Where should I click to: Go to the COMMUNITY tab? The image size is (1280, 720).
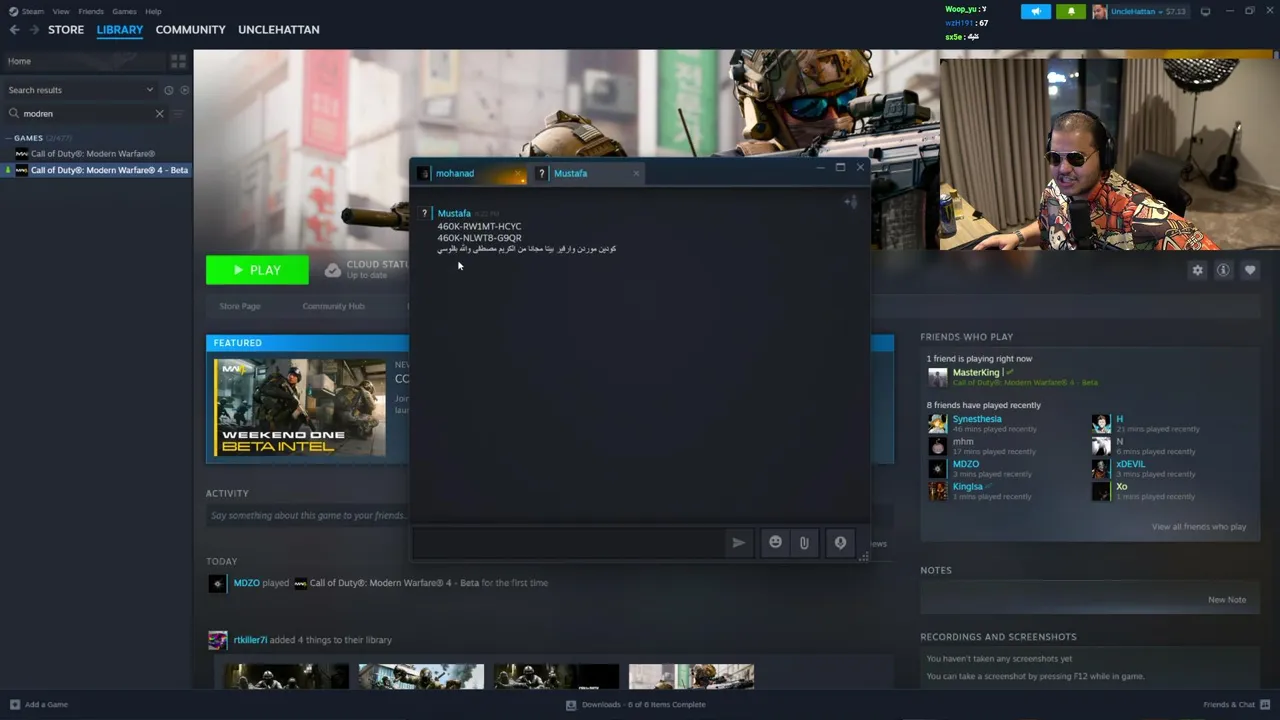tap(191, 30)
